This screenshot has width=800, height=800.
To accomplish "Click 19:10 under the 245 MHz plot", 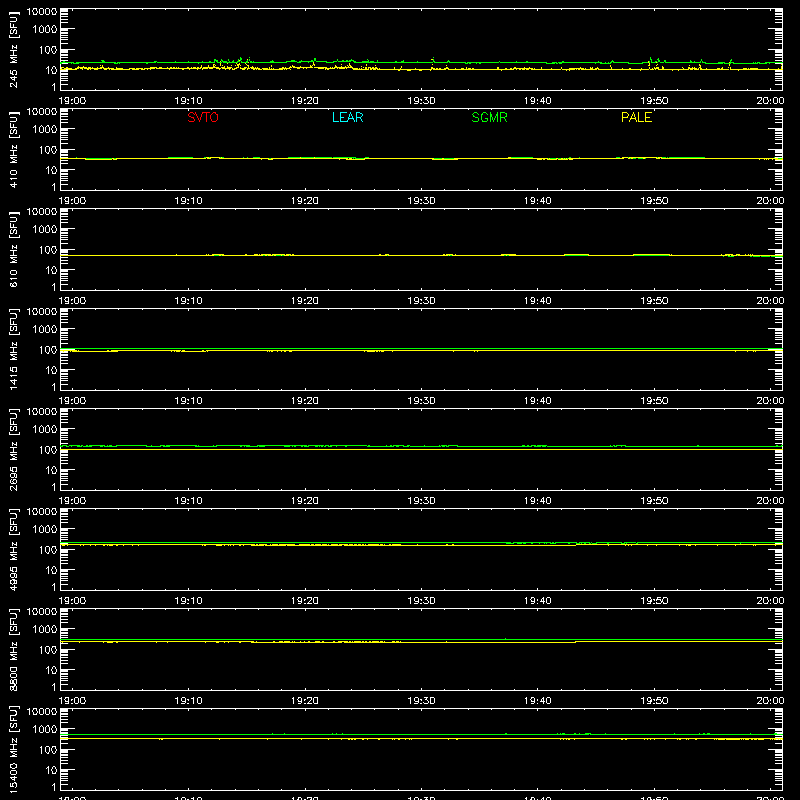I will 189,101.
